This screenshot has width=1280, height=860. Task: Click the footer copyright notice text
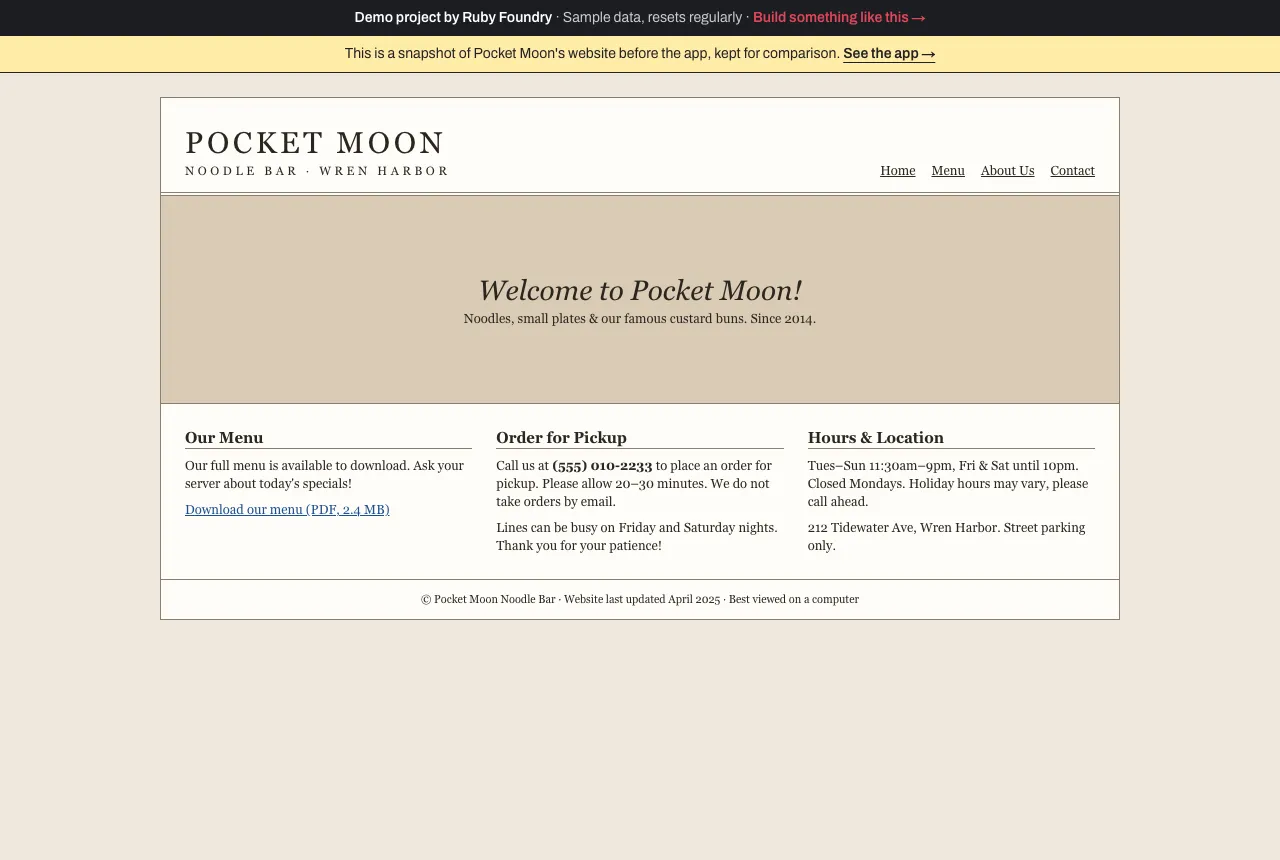(640, 600)
